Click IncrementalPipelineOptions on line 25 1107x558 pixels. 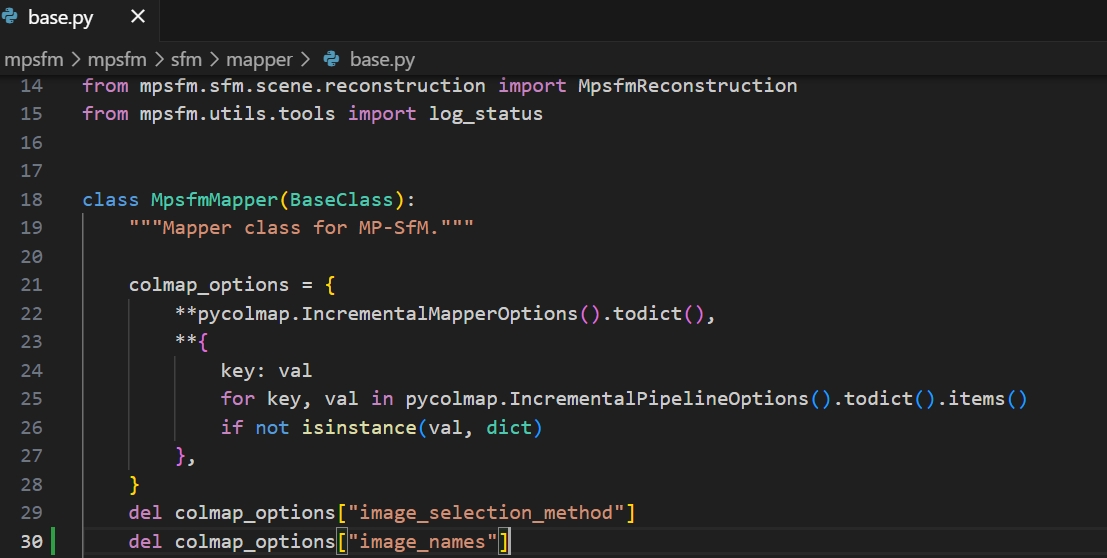click(658, 399)
